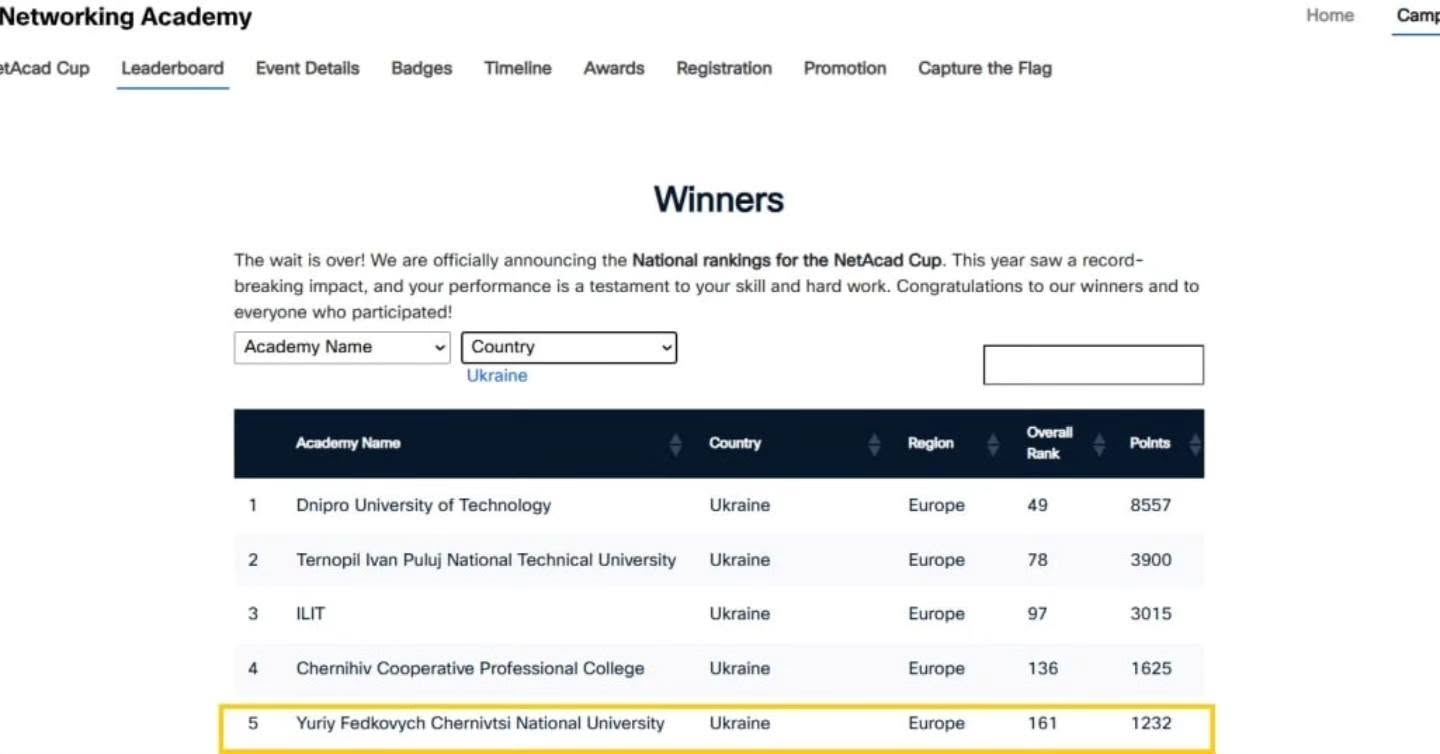The width and height of the screenshot is (1440, 754).
Task: Click overall rank value 49
Action: 1037,505
